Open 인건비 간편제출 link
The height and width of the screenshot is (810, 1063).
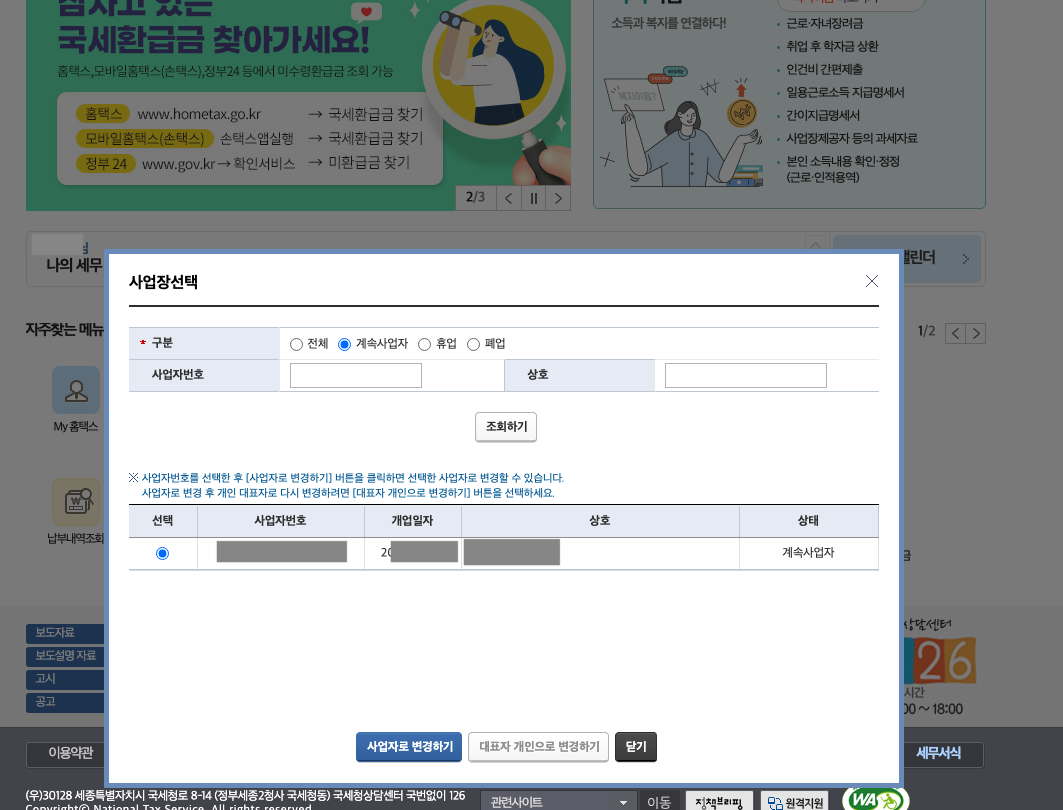(x=824, y=70)
